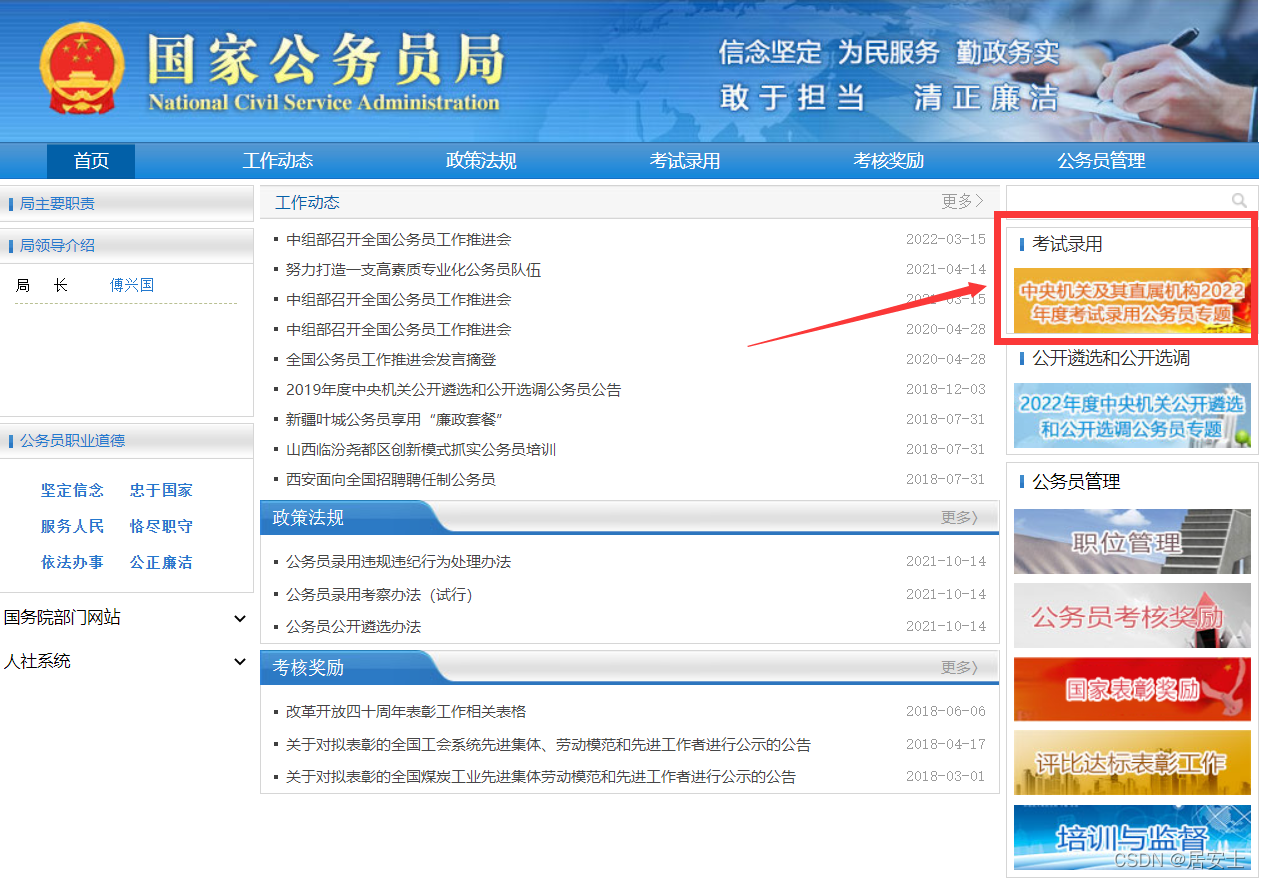Open 公务员录用考察办法（试行）
The height and width of the screenshot is (879, 1261).
coord(379,595)
